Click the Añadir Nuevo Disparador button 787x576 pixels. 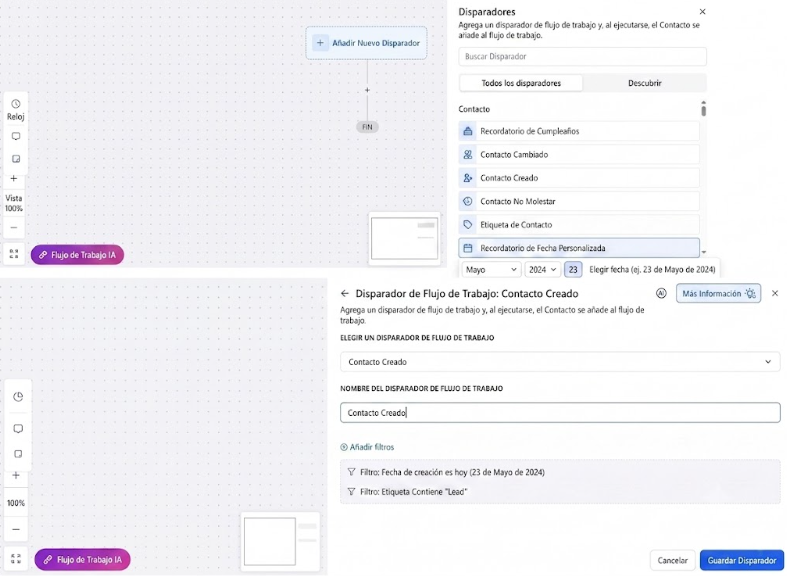[366, 43]
